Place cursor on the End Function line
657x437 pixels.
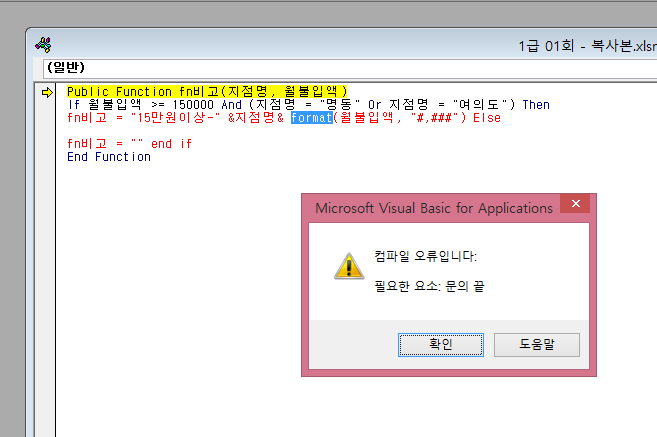pos(109,157)
